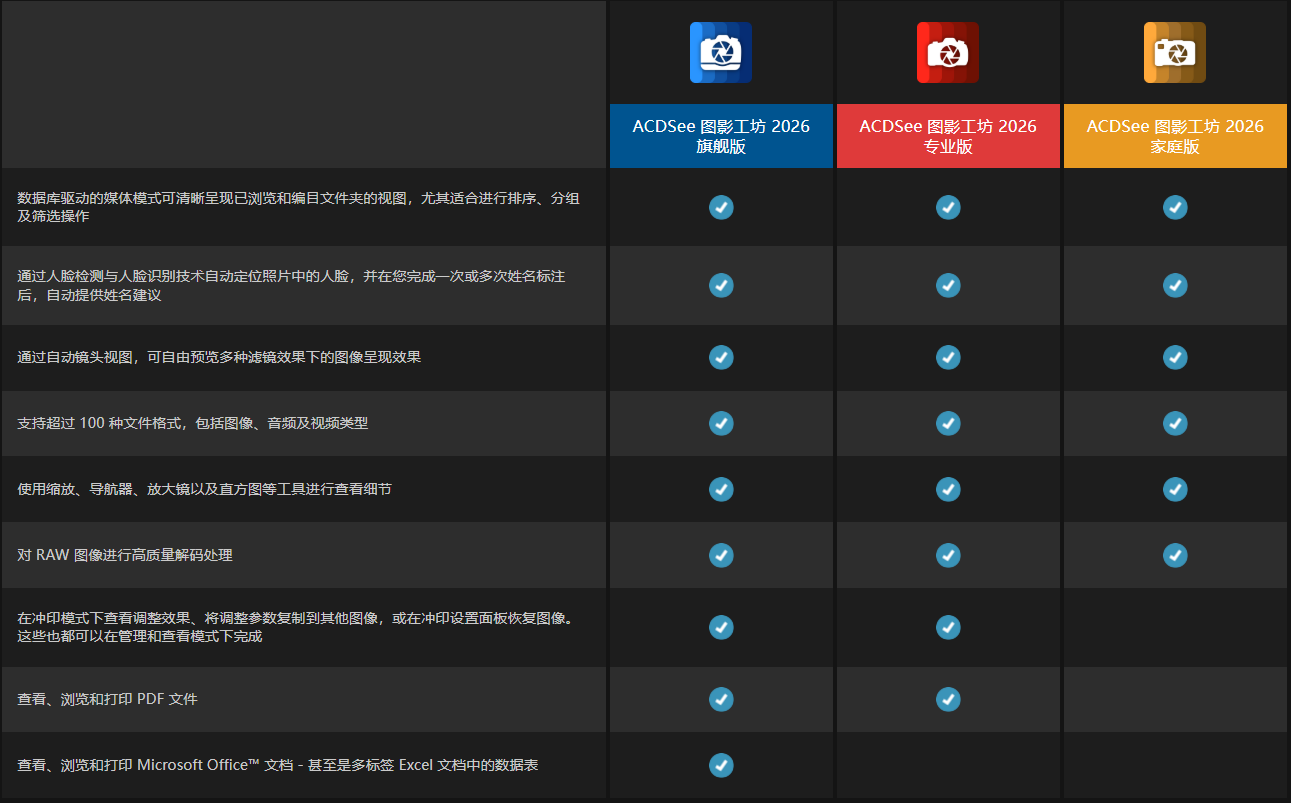1291x803 pixels.
Task: Click 专业版 checkmark for 冲印模式 row
Action: click(x=948, y=627)
